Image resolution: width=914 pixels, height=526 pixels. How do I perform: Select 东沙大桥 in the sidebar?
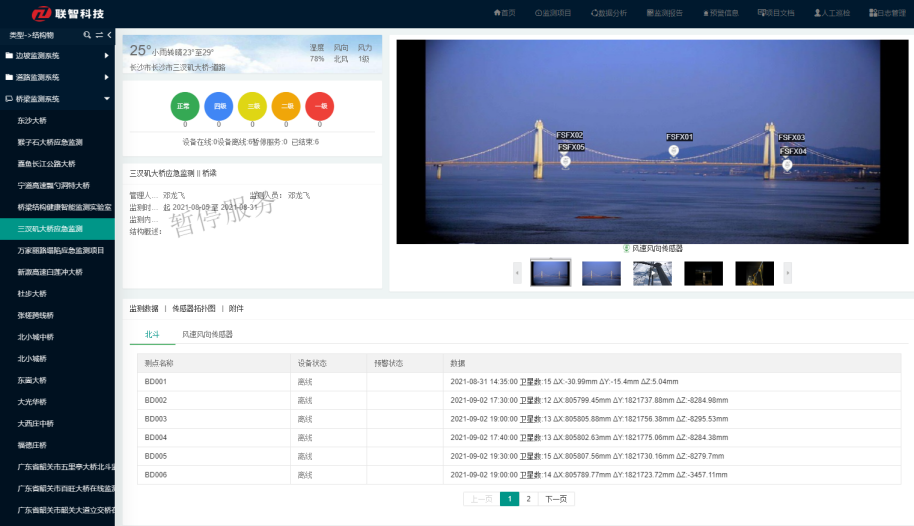pyautogui.click(x=32, y=121)
